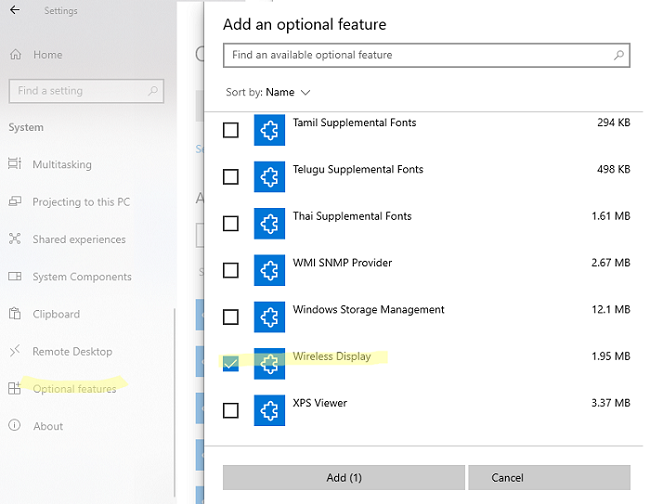Screen dimensions: 650x504
Task: Click the Clipboard sidebar icon
Action: click(x=15, y=313)
